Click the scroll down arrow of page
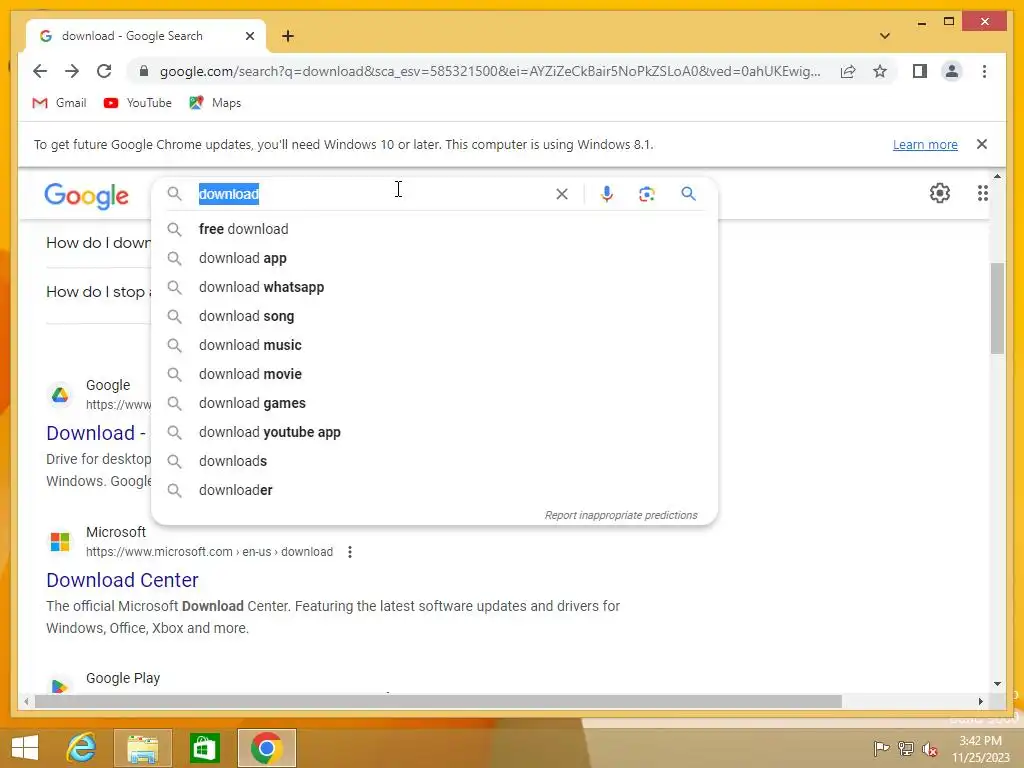 click(x=997, y=684)
